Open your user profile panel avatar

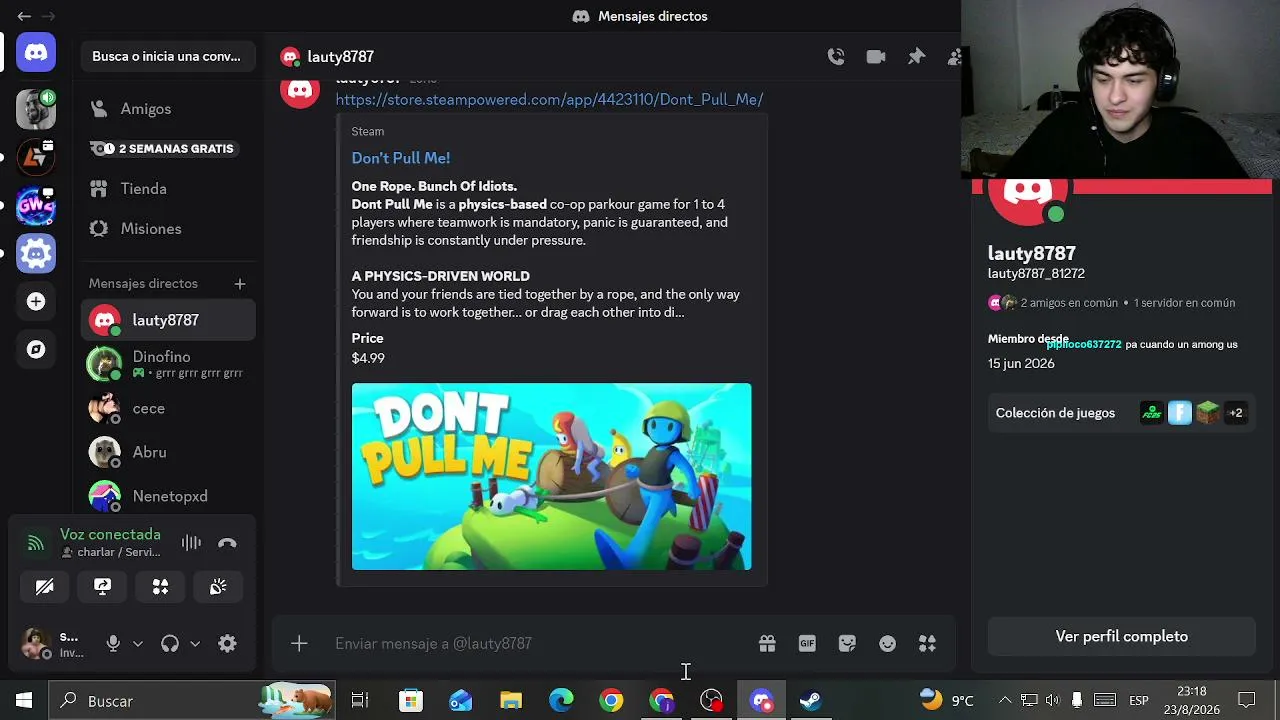[x=36, y=644]
